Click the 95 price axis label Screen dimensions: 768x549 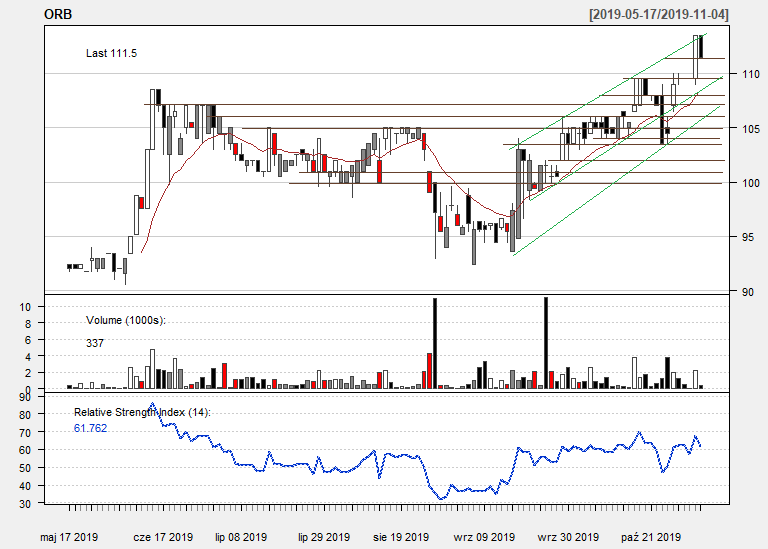pyautogui.click(x=748, y=237)
